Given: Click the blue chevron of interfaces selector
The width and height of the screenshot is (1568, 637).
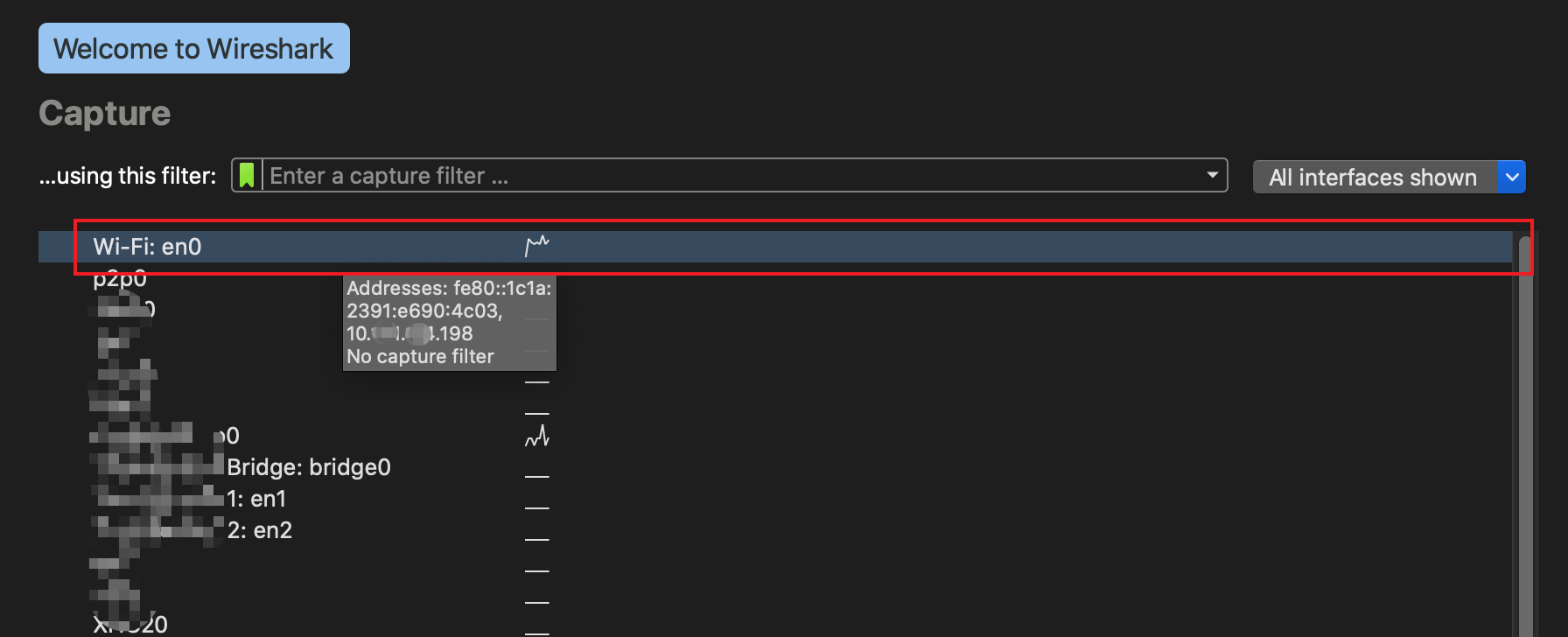Looking at the screenshot, I should 1512,177.
